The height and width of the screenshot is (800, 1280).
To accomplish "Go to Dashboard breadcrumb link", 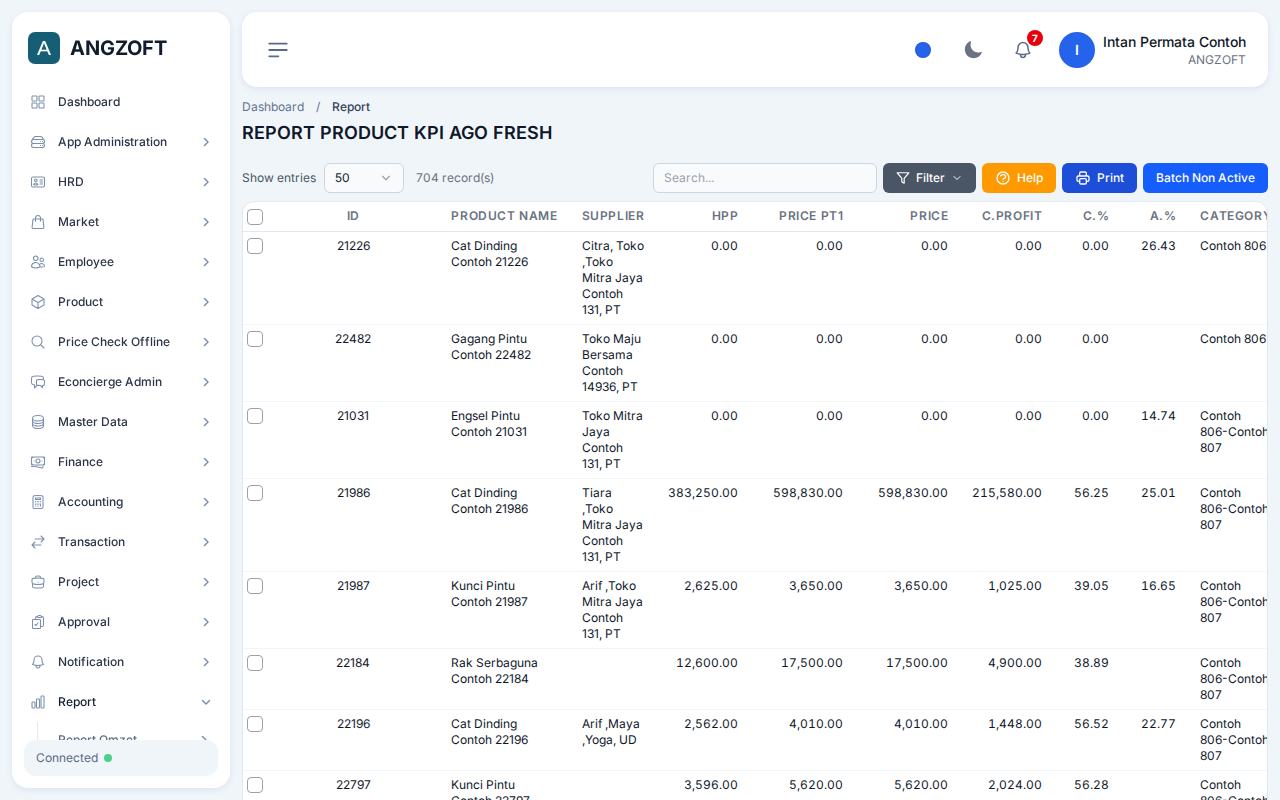I will click(x=273, y=107).
